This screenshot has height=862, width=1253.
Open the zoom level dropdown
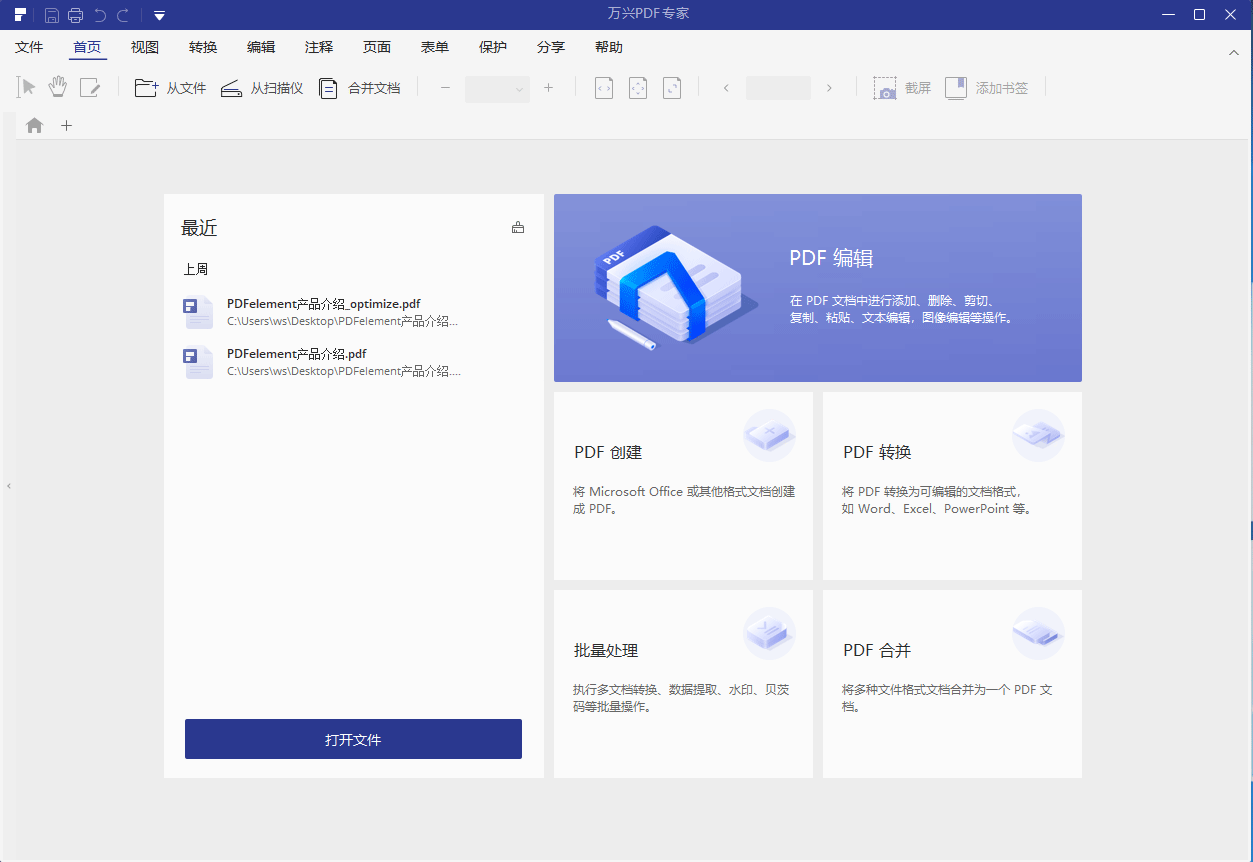click(x=519, y=89)
